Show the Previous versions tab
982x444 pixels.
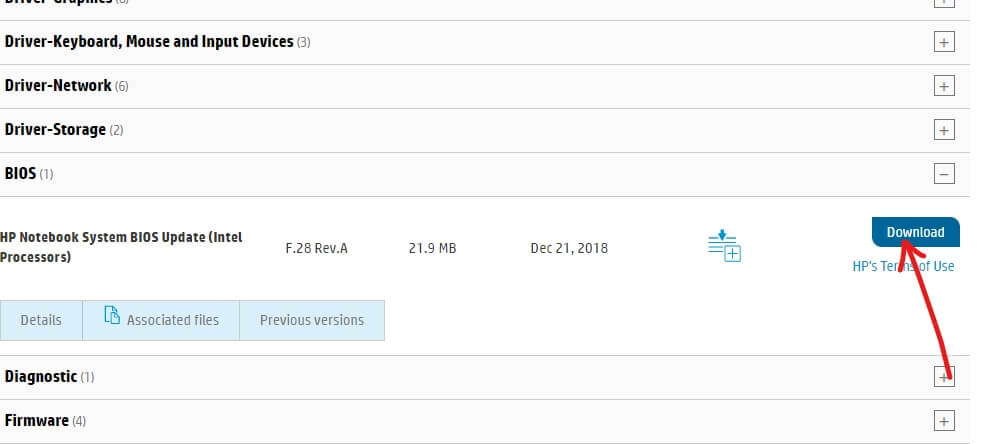point(312,320)
